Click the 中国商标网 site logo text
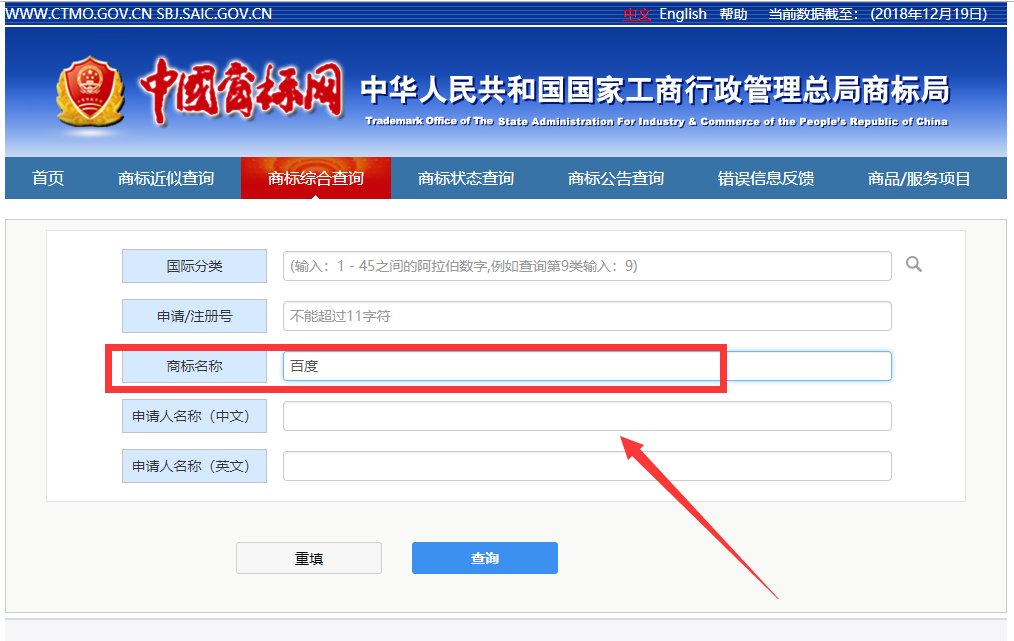1014x641 pixels. 240,90
